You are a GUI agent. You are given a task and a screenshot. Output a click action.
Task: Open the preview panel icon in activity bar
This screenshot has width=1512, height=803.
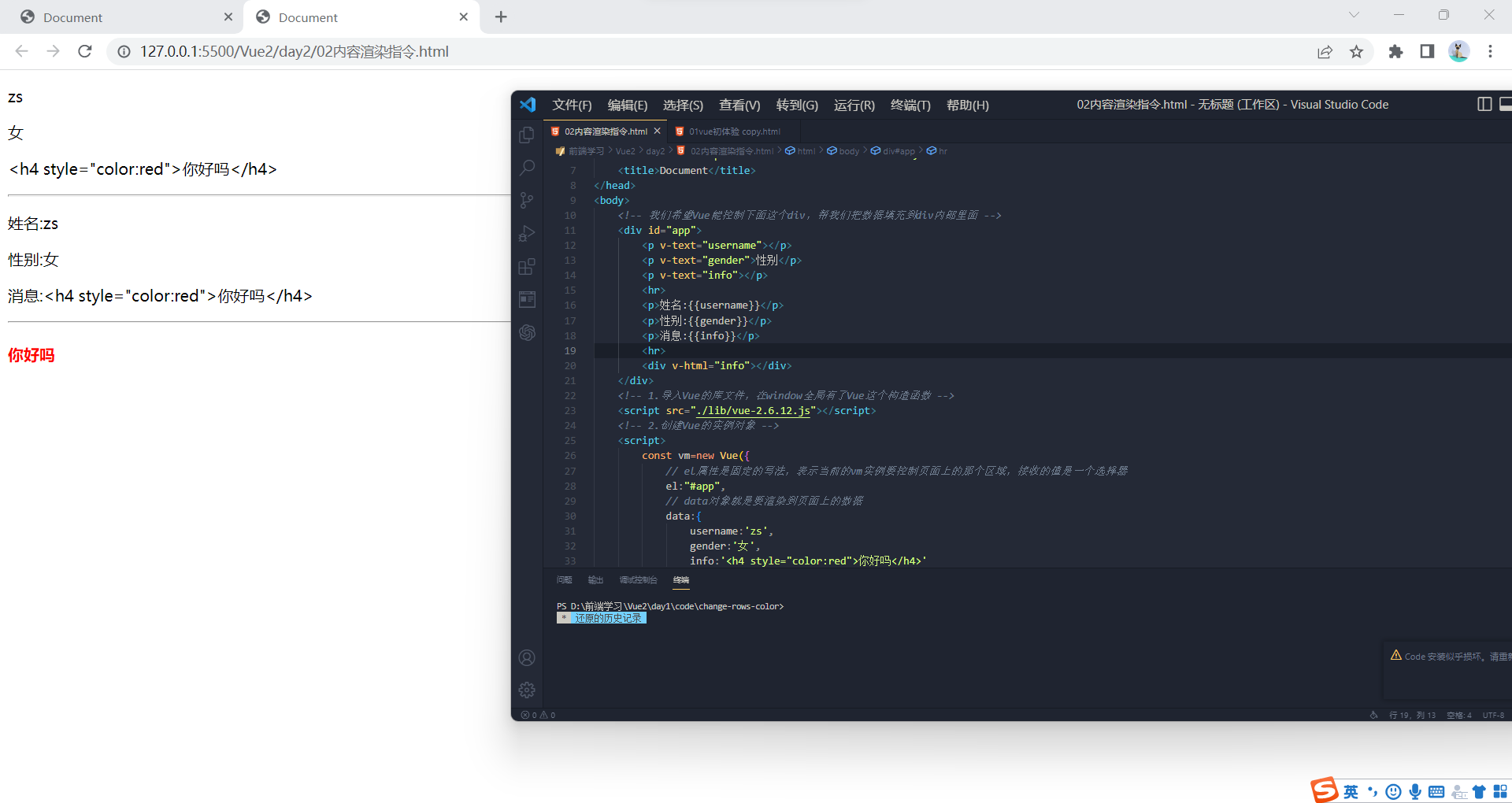[527, 299]
